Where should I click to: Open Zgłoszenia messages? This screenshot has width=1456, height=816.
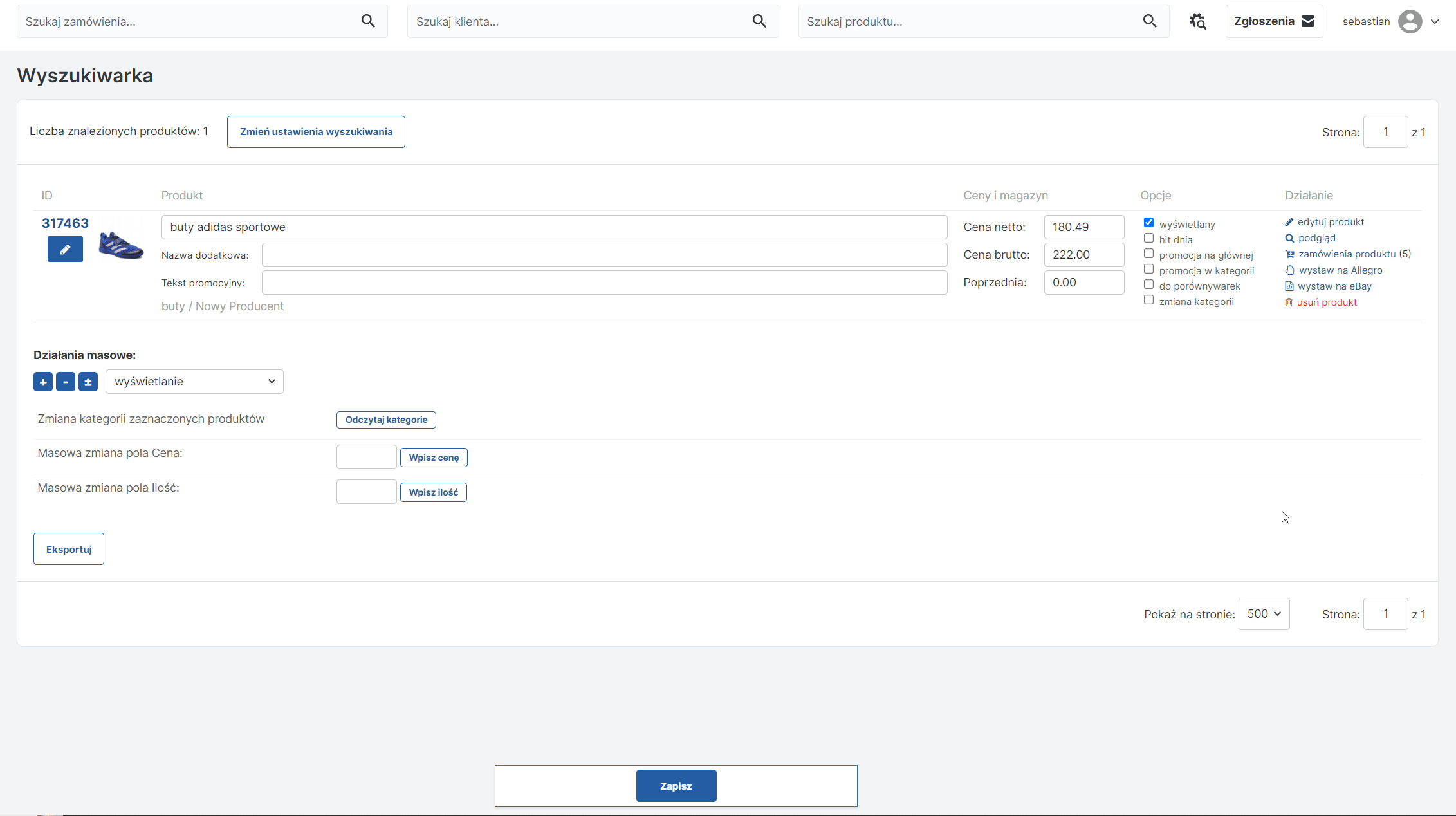pos(1274,21)
